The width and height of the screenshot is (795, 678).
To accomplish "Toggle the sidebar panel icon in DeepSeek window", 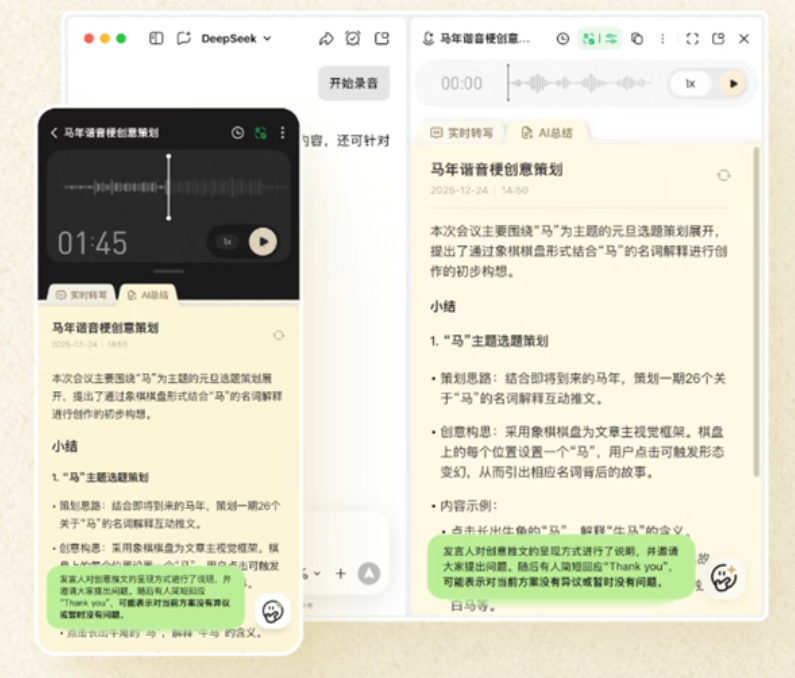I will tap(156, 39).
